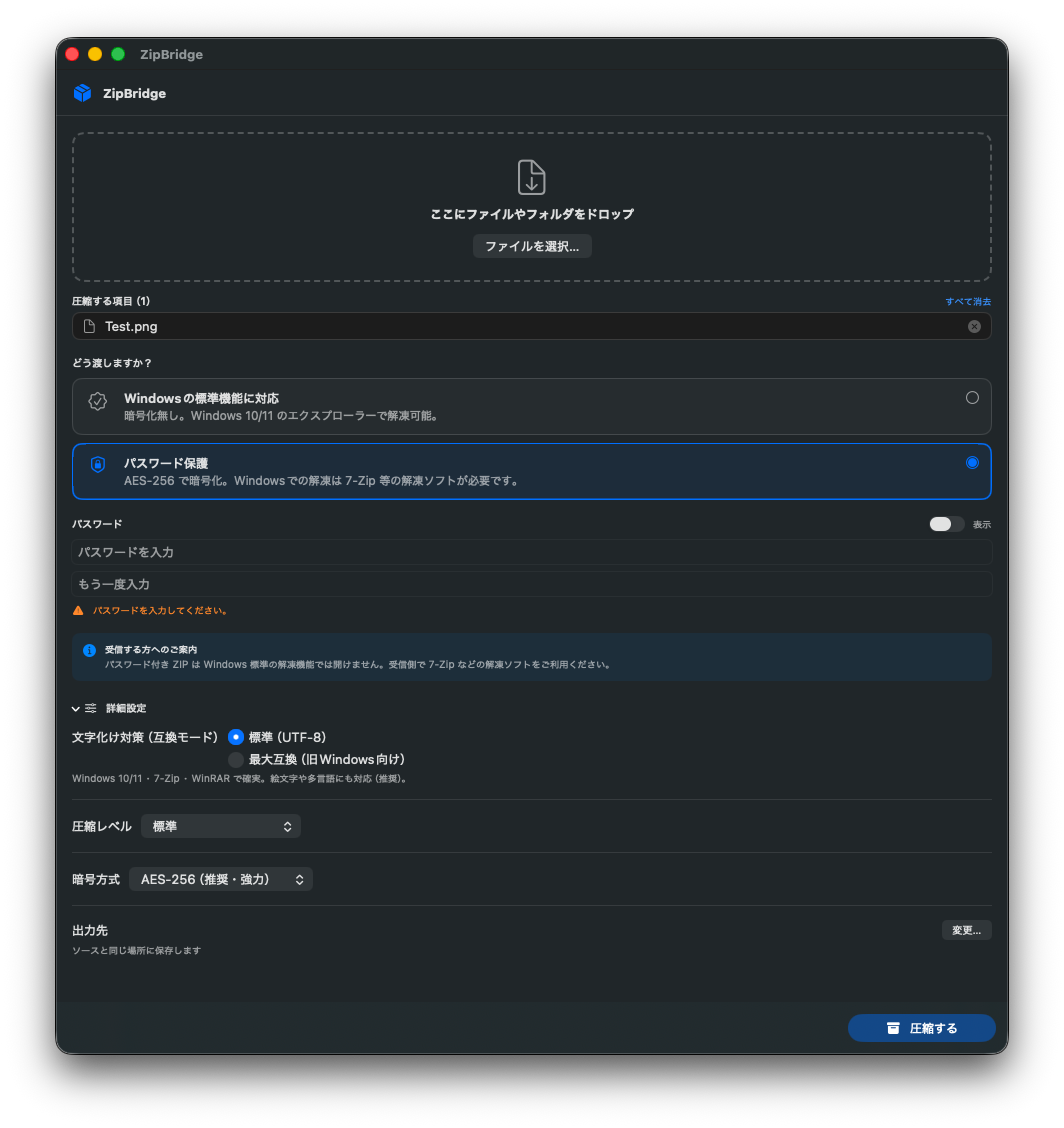Image resolution: width=1064 pixels, height=1128 pixels.
Task: Click the green full-screen window button
Action: (x=118, y=54)
